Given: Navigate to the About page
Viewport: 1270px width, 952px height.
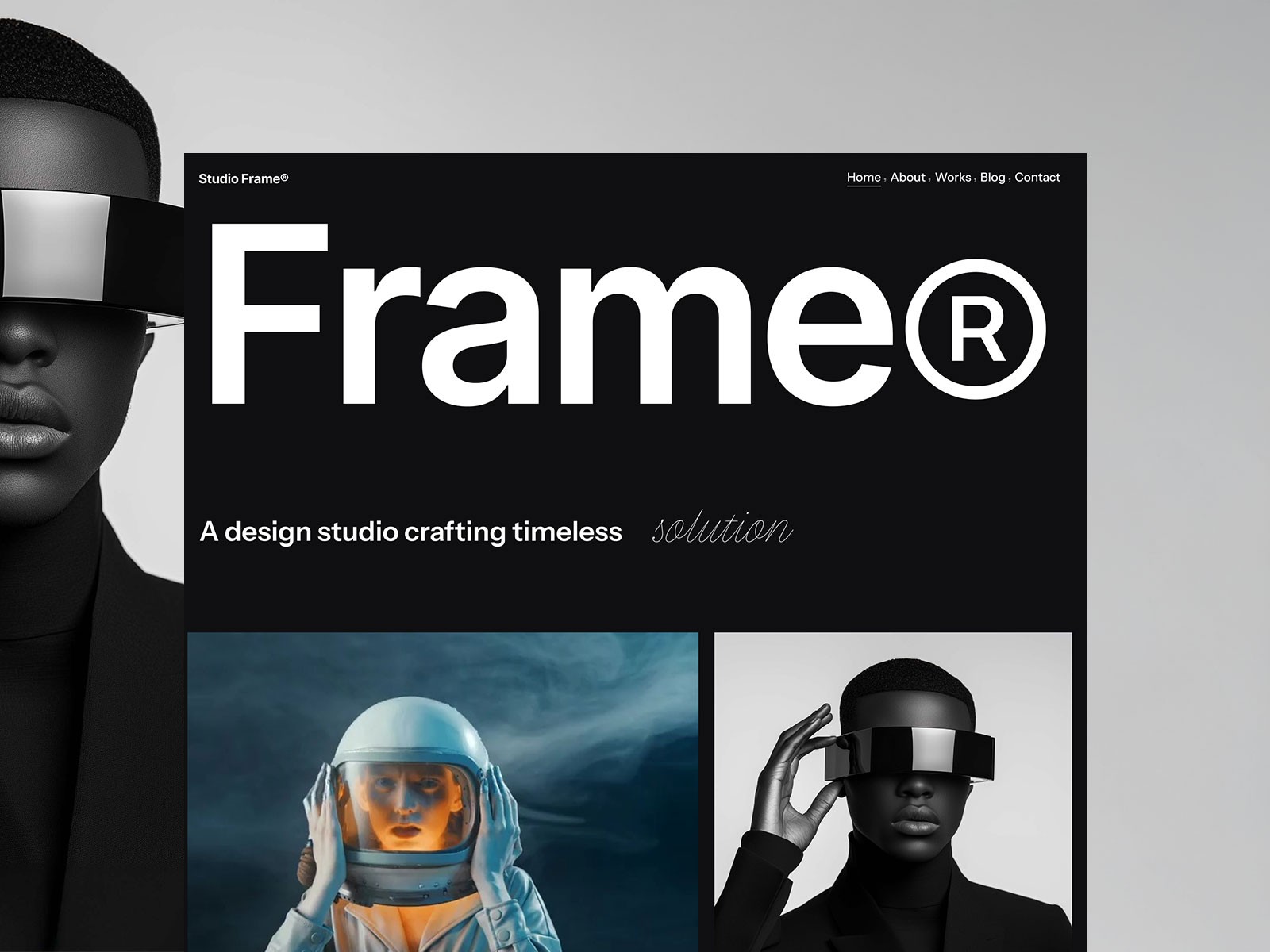Looking at the screenshot, I should click(907, 178).
